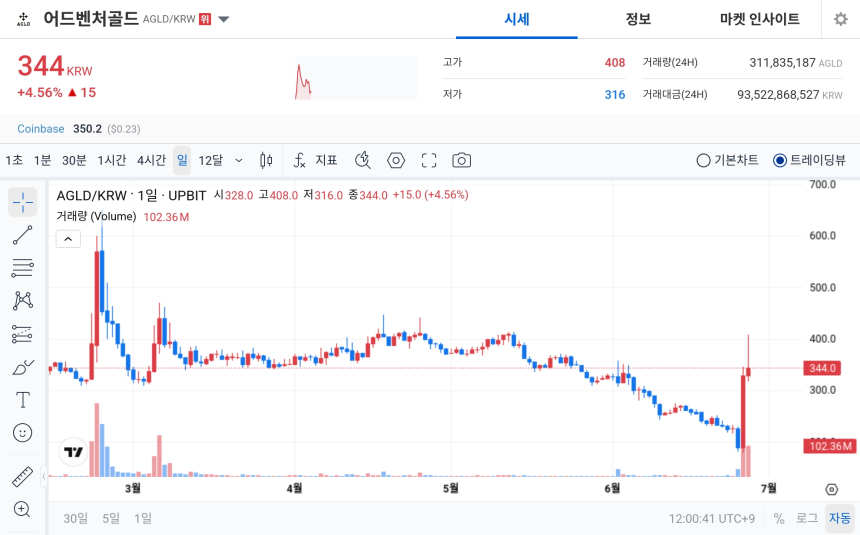The image size is (860, 535).
Task: Collapse the indicator legend chevron
Action: [68, 239]
